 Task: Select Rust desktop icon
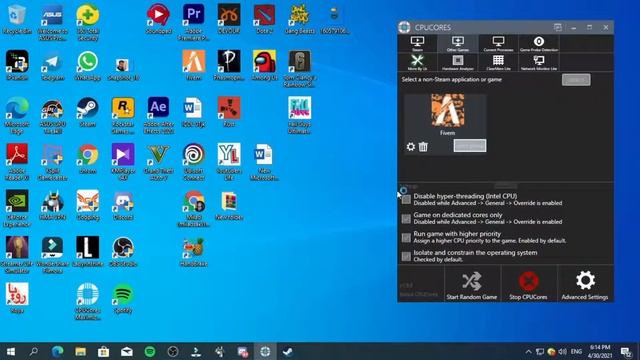229,113
